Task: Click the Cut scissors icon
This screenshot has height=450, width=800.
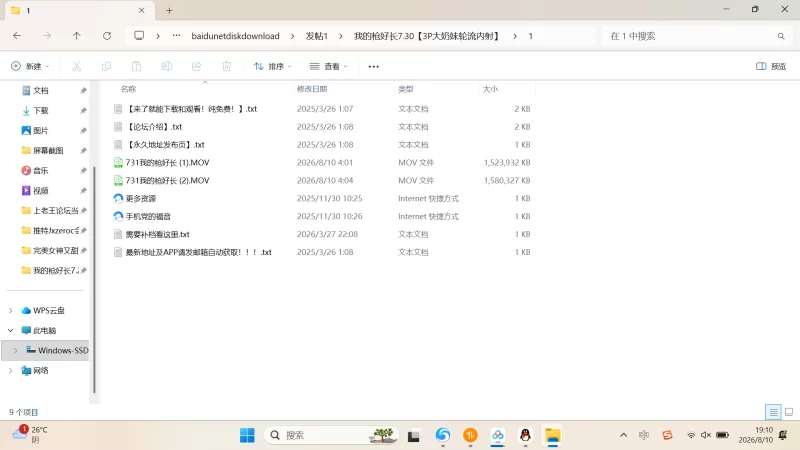Action: tap(77, 66)
